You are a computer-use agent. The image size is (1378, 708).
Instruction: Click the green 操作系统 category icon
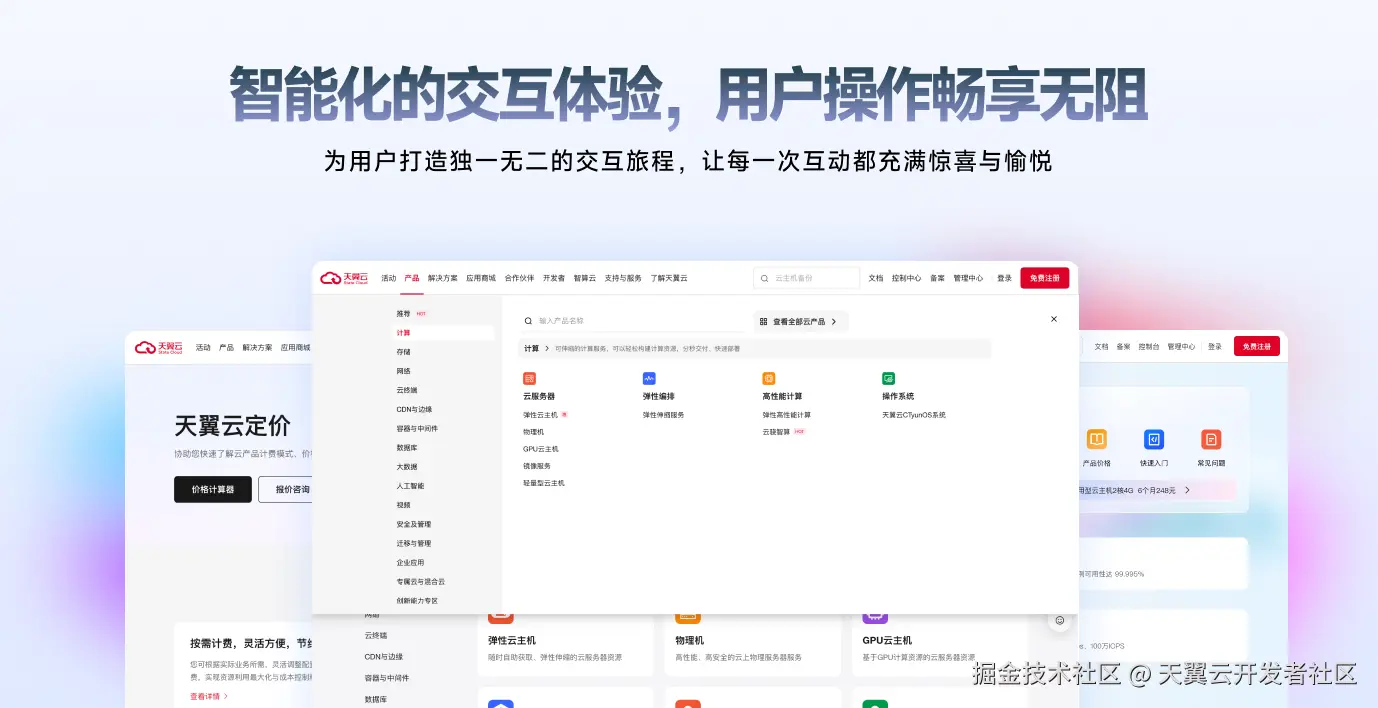click(x=888, y=379)
